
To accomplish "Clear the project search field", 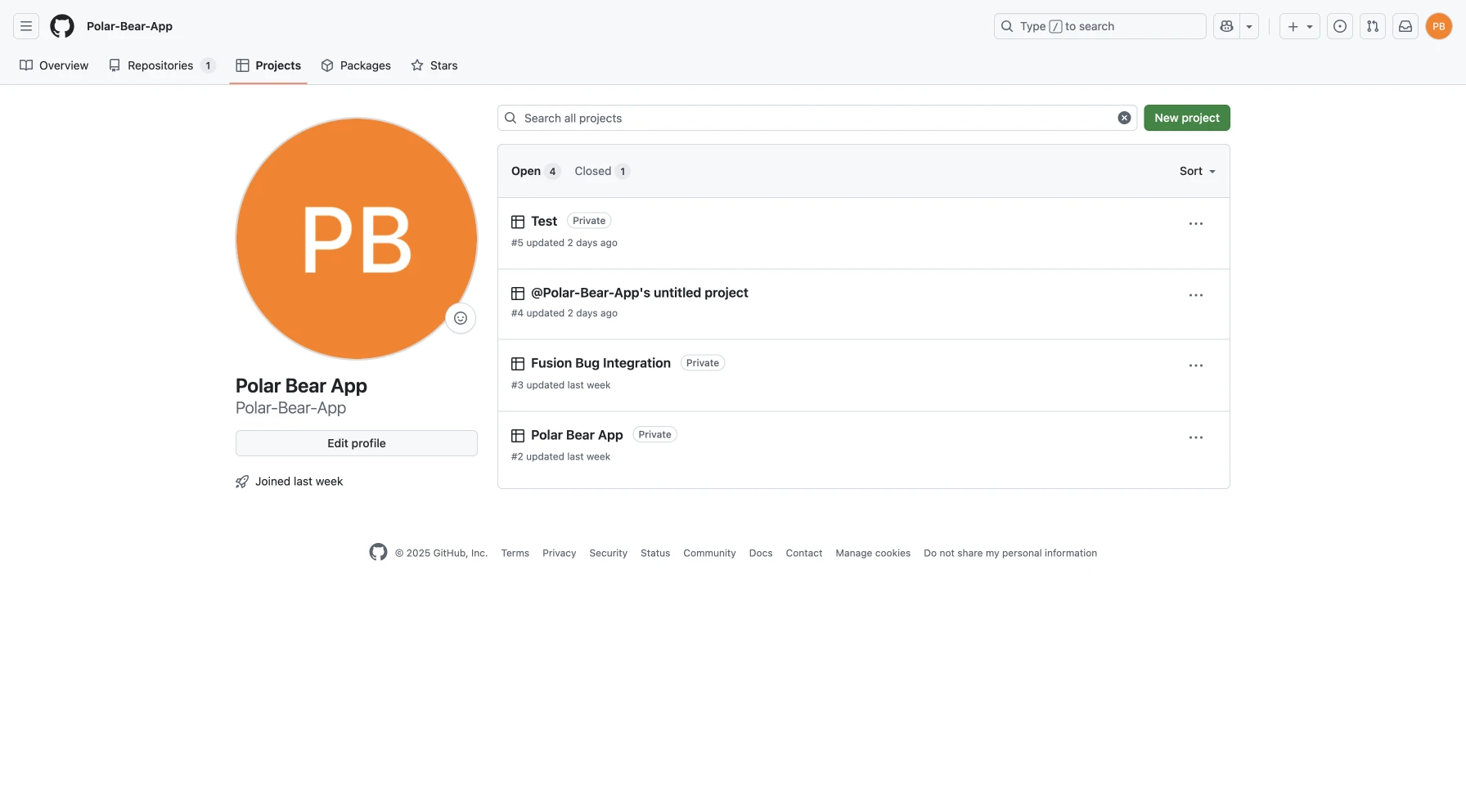I will 1124,118.
